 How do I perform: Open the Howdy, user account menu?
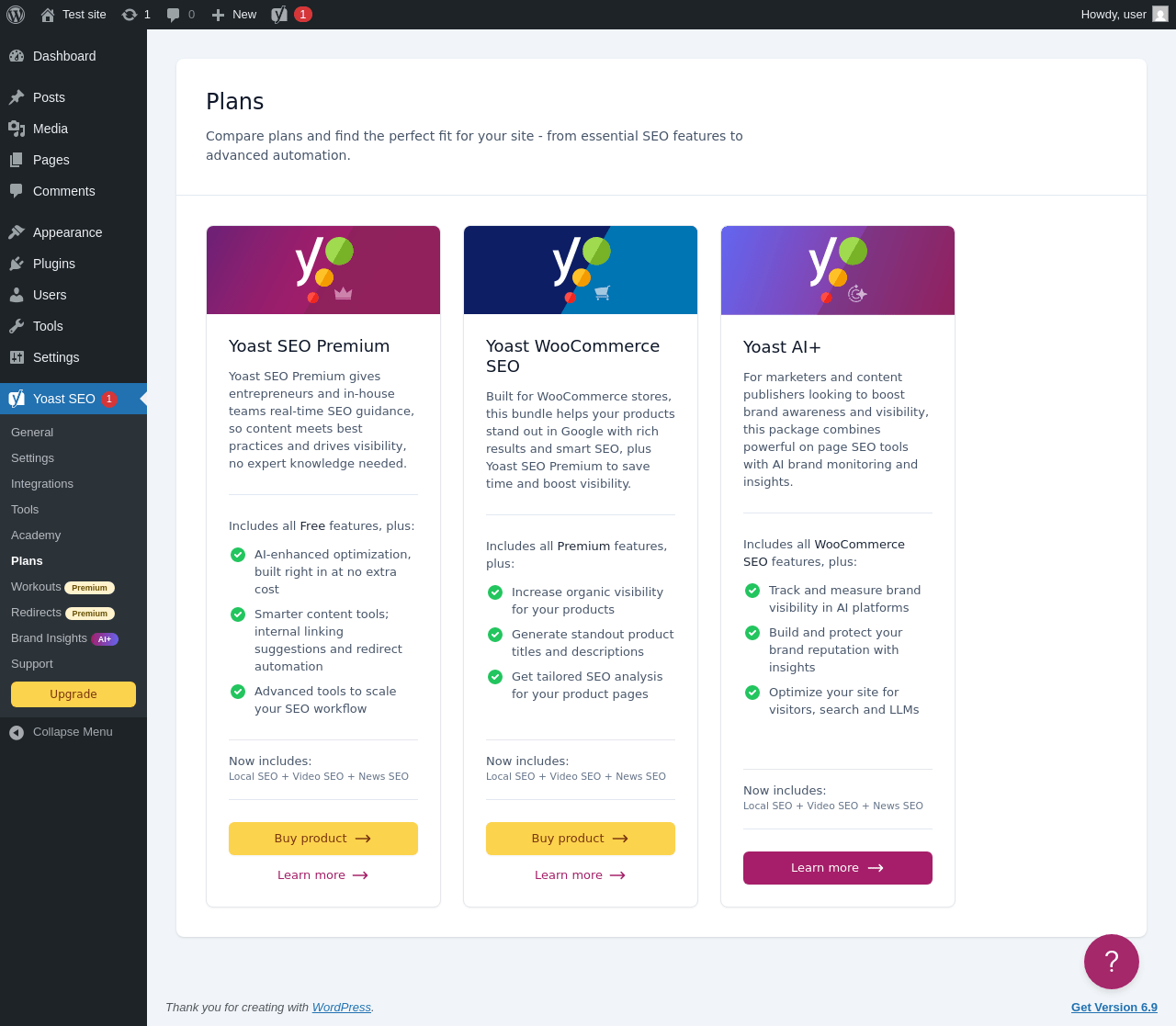[x=1125, y=15]
